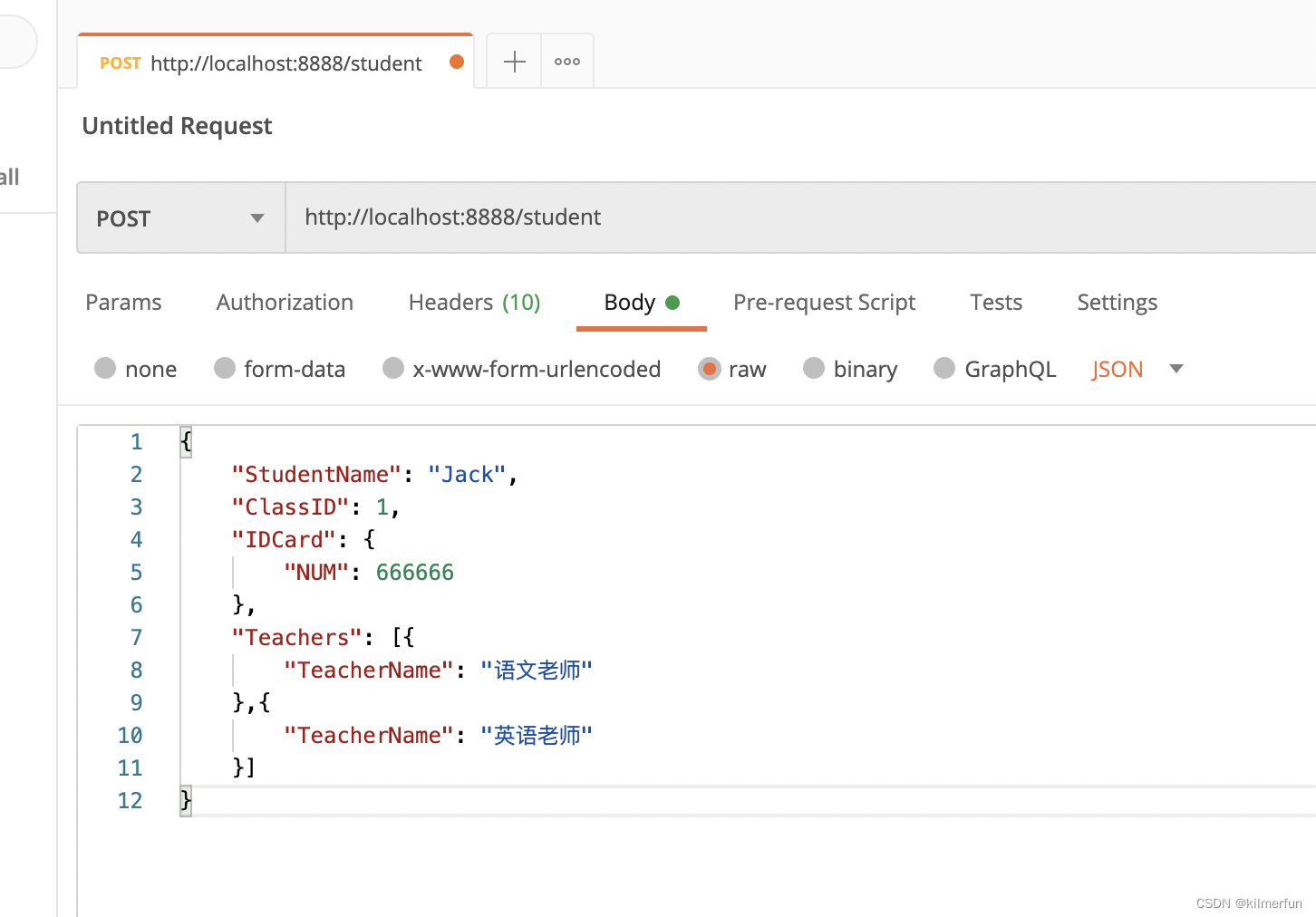Switch to the Body tab
The width and height of the screenshot is (1316, 917).
point(642,302)
